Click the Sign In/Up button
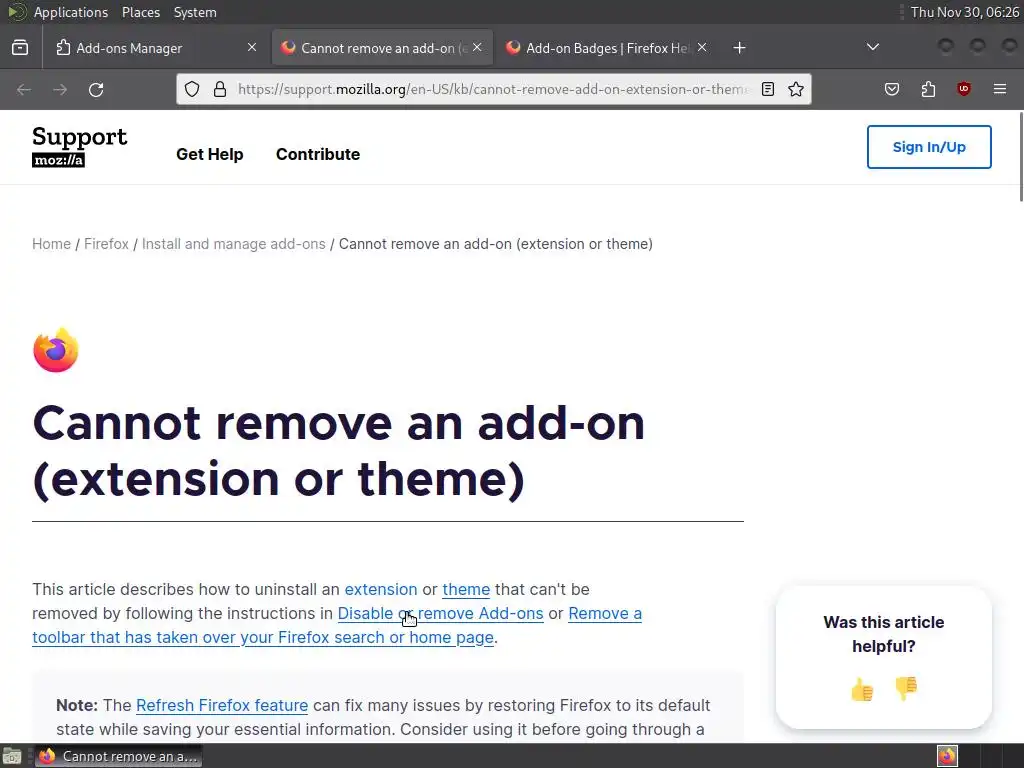The width and height of the screenshot is (1024, 768). (929, 147)
